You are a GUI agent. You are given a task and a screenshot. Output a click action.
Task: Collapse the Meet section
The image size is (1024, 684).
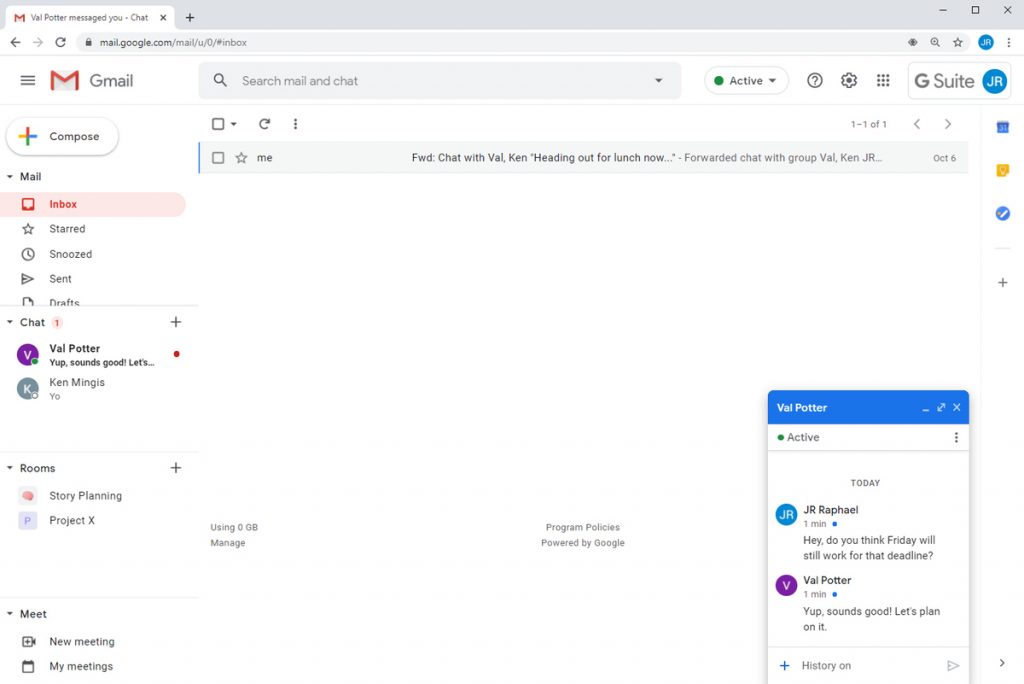click(x=10, y=613)
